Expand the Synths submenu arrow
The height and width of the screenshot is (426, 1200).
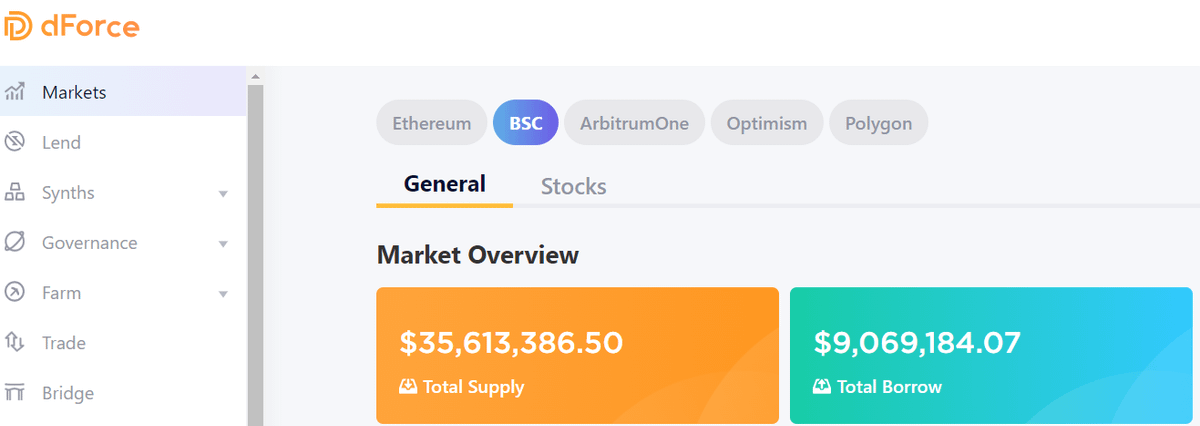point(223,194)
